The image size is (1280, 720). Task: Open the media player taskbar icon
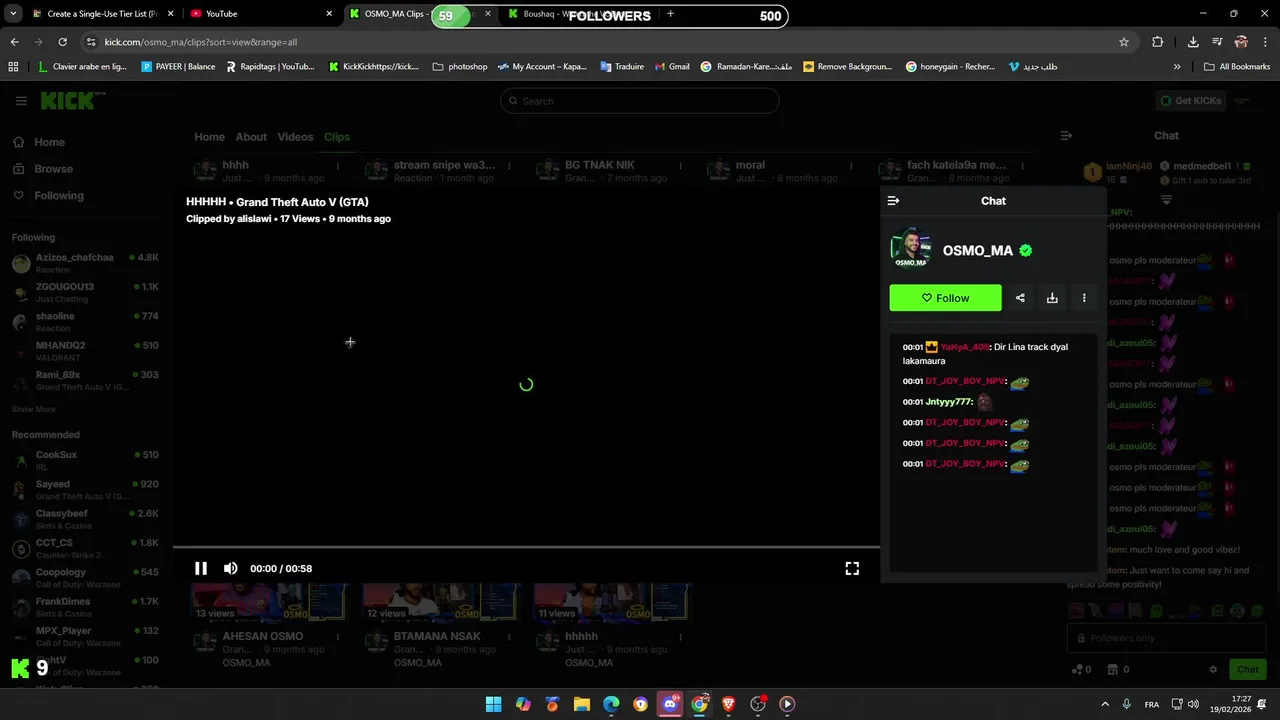[787, 704]
